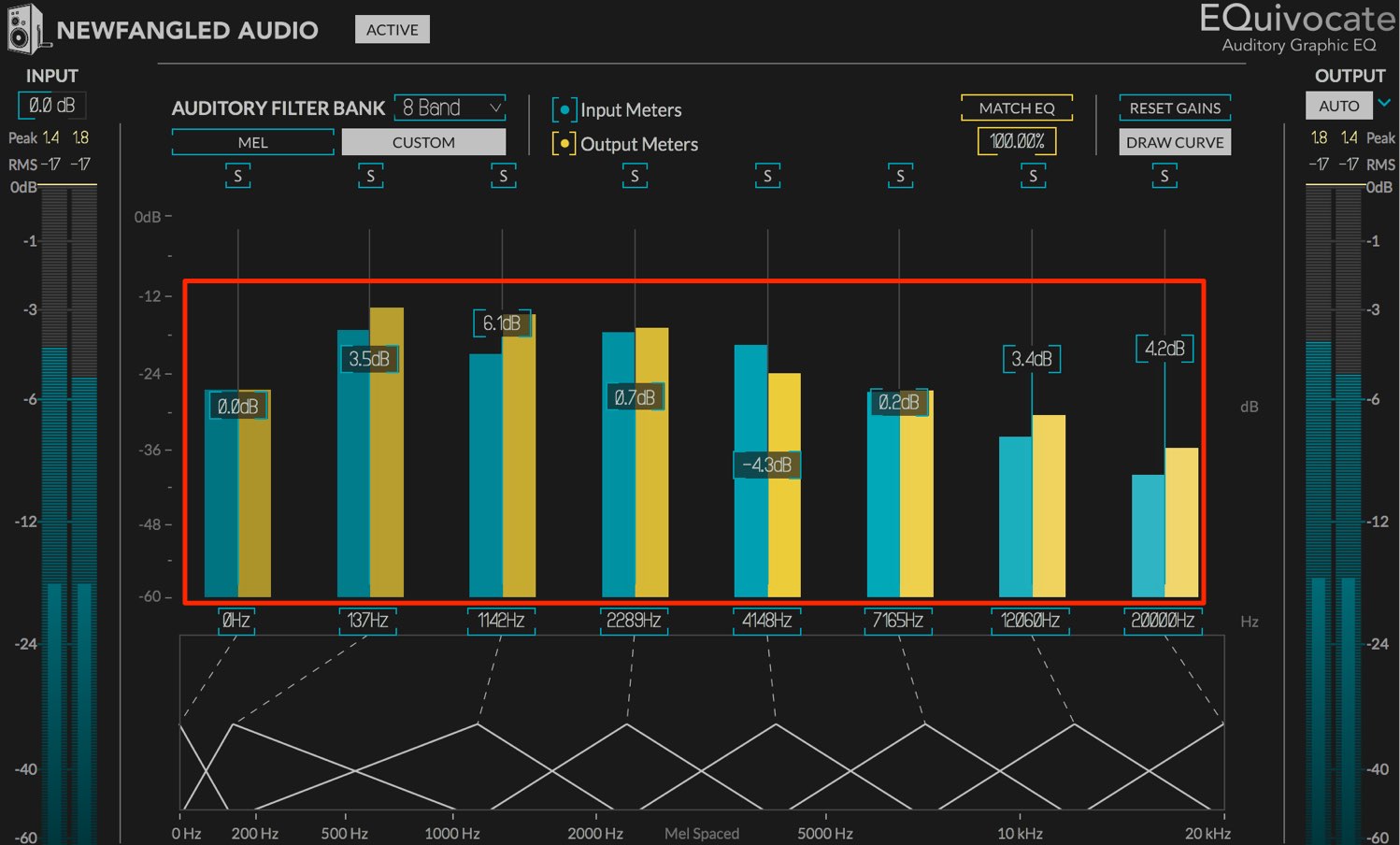
Task: Click the 137Hz frequency label
Action: point(368,621)
